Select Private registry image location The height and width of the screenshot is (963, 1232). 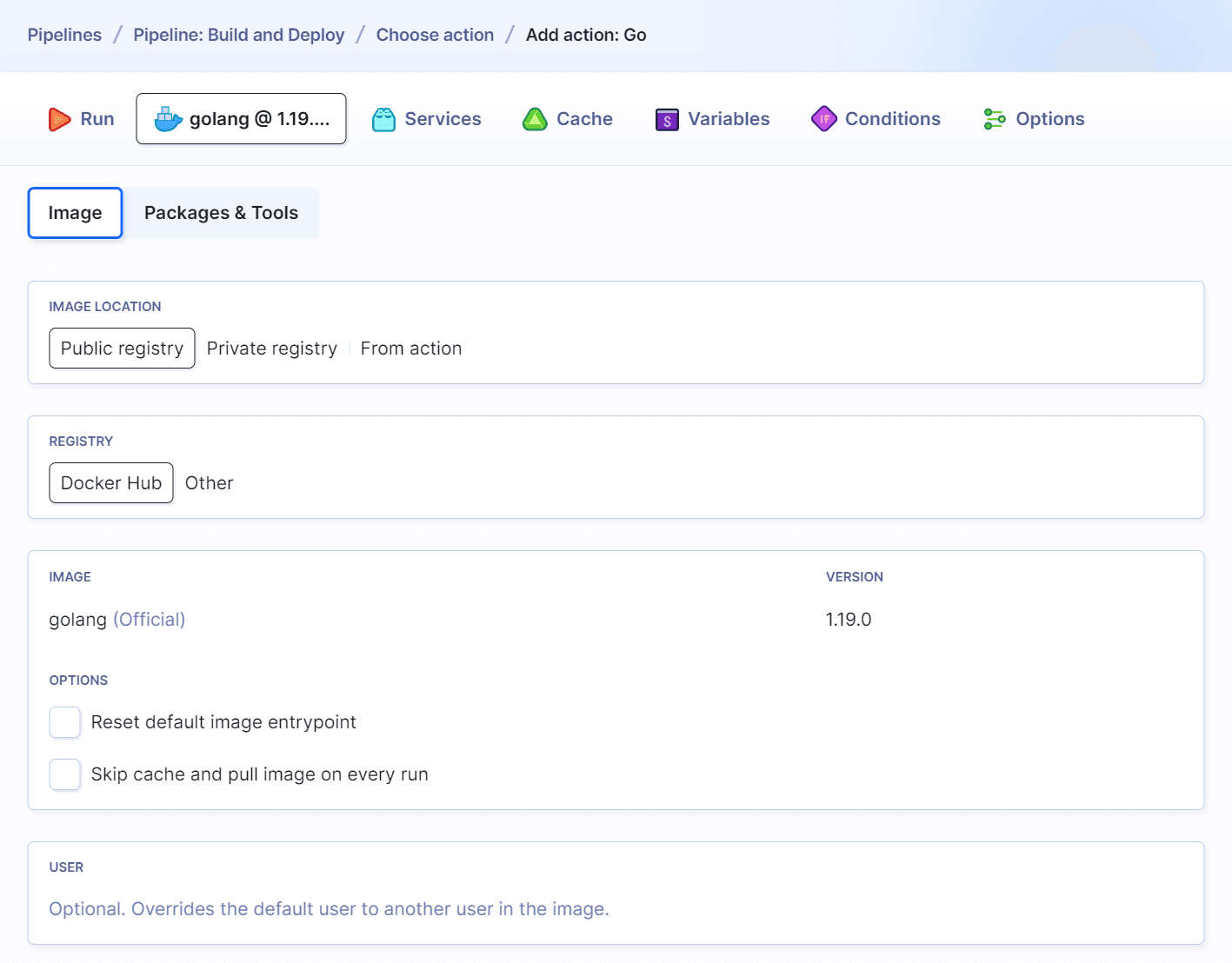(x=271, y=349)
